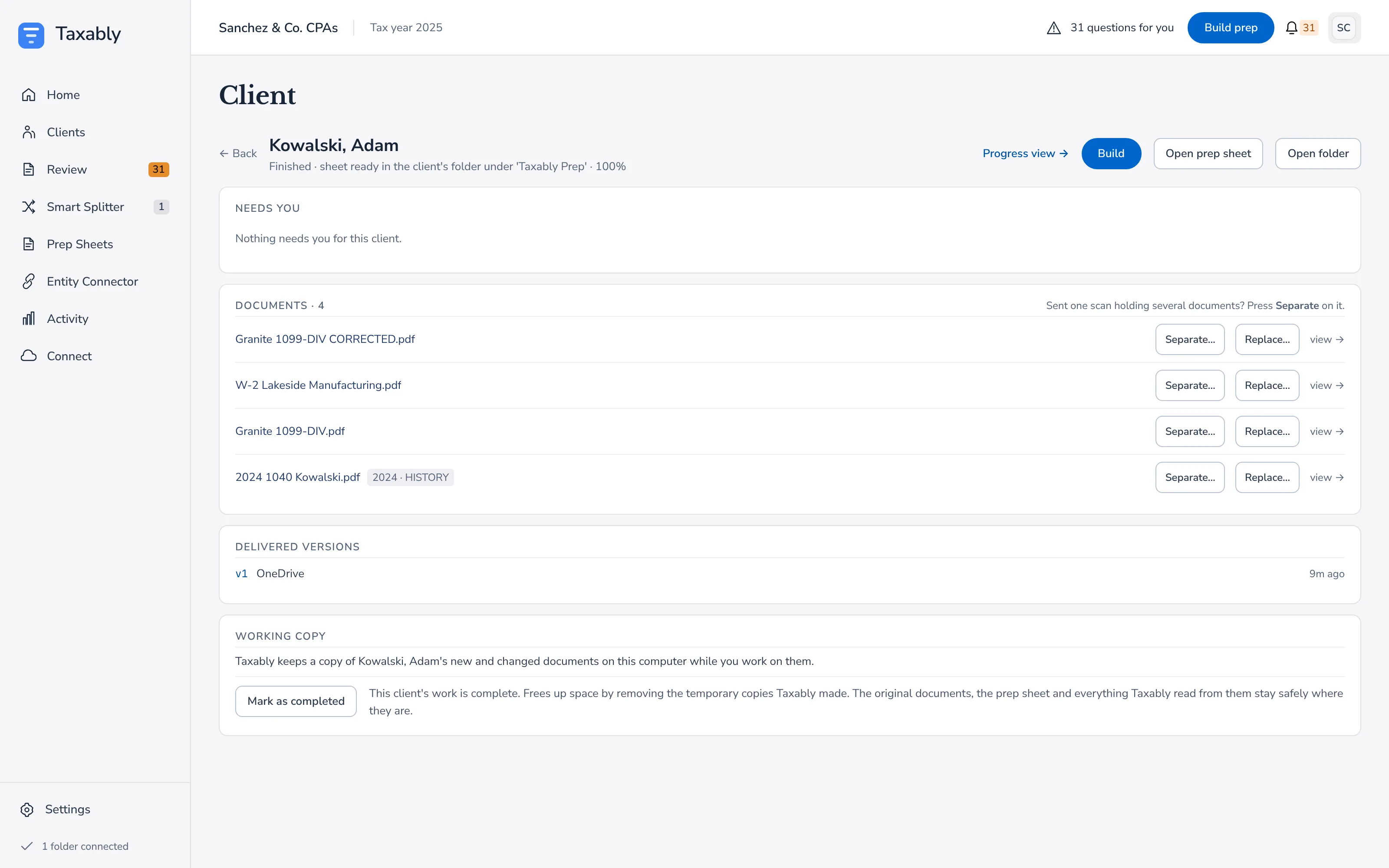Click the Build prep button

[1231, 27]
